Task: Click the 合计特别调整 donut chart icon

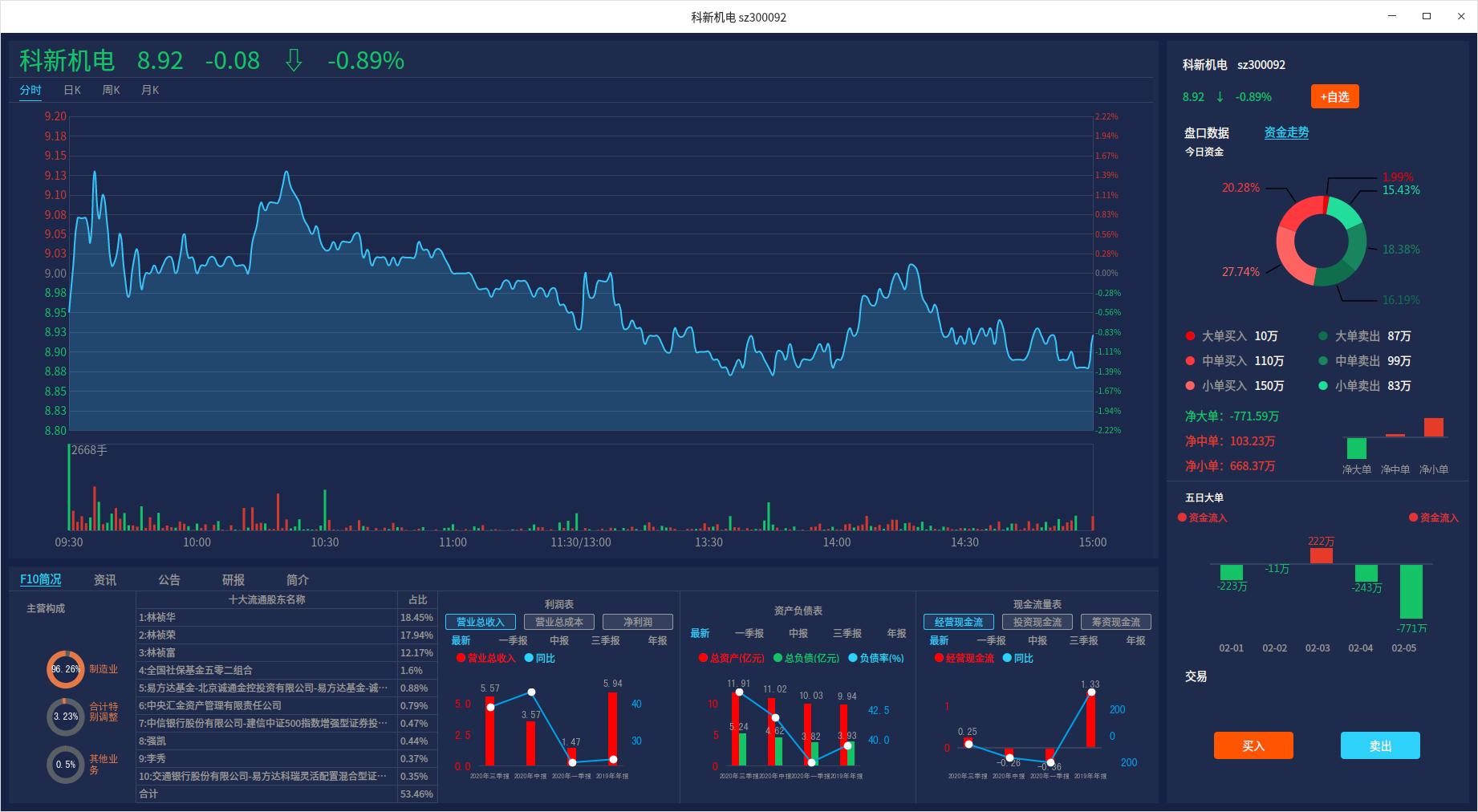Action: (x=65, y=717)
